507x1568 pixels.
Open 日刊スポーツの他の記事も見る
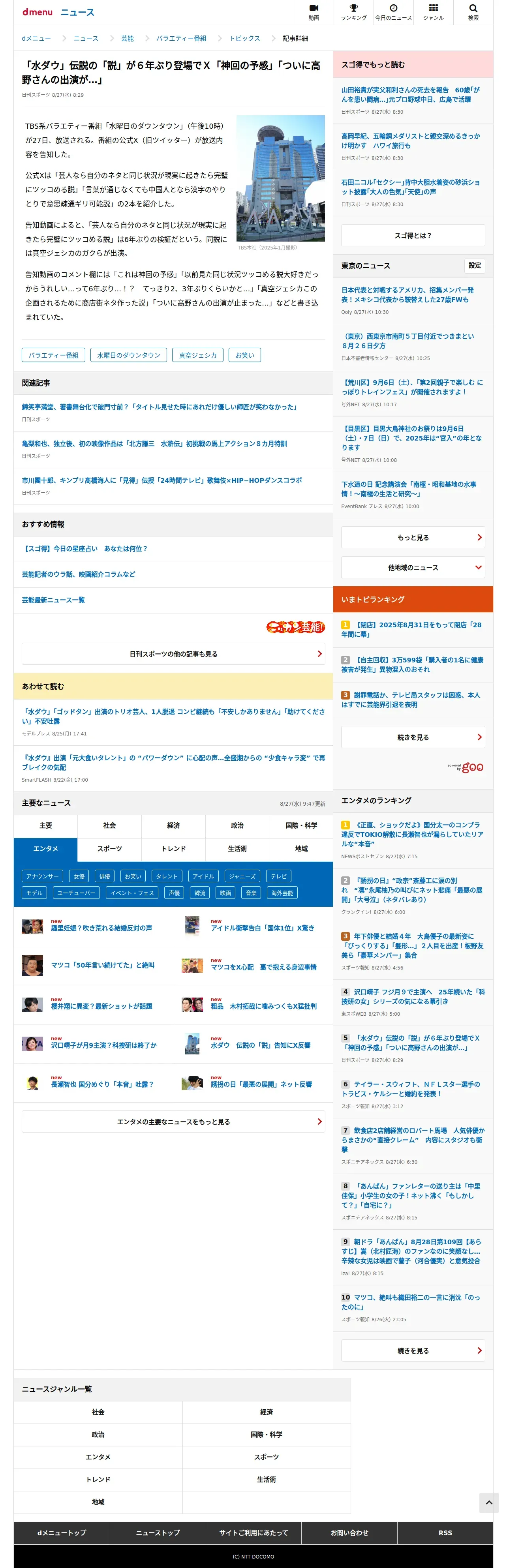[173, 654]
